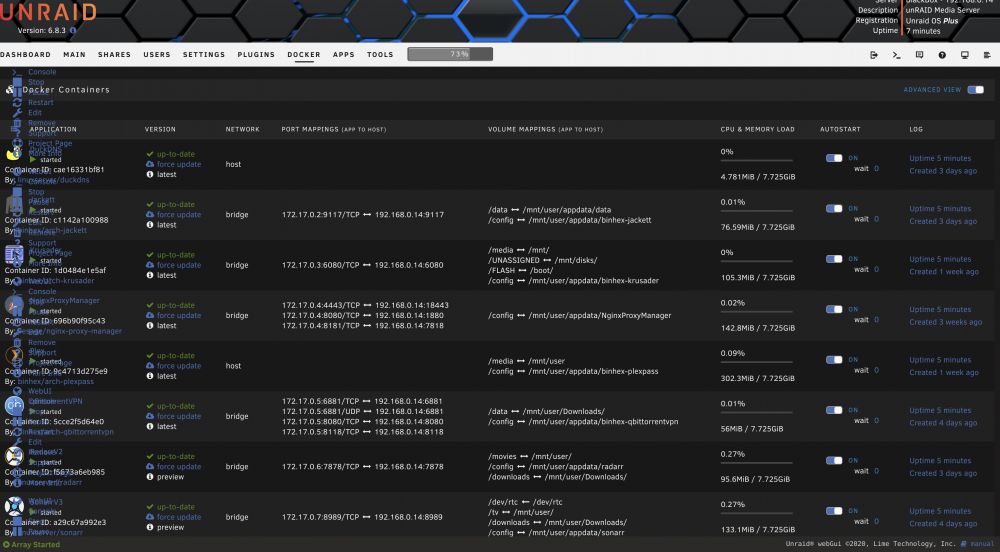Click the Array Started status icon
Screen dimensions: 1000x552
(x=6, y=545)
